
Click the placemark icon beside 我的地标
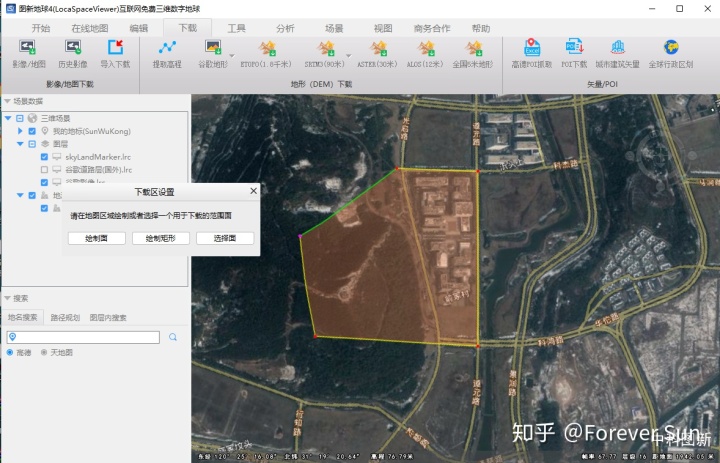(x=45, y=131)
